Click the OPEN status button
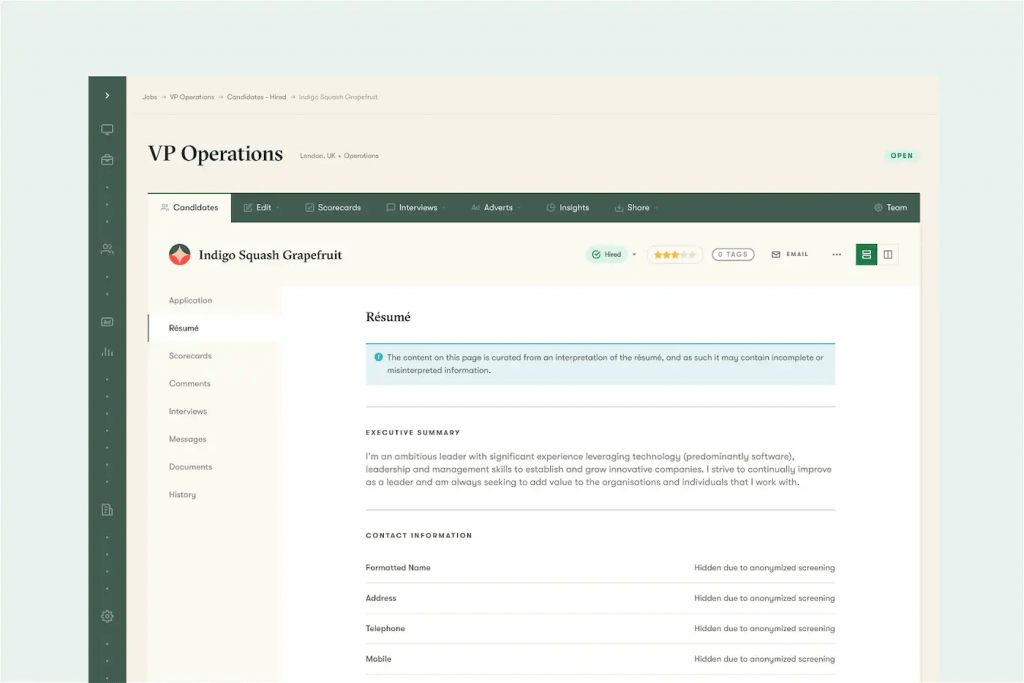The height and width of the screenshot is (683, 1024). pyautogui.click(x=900, y=156)
